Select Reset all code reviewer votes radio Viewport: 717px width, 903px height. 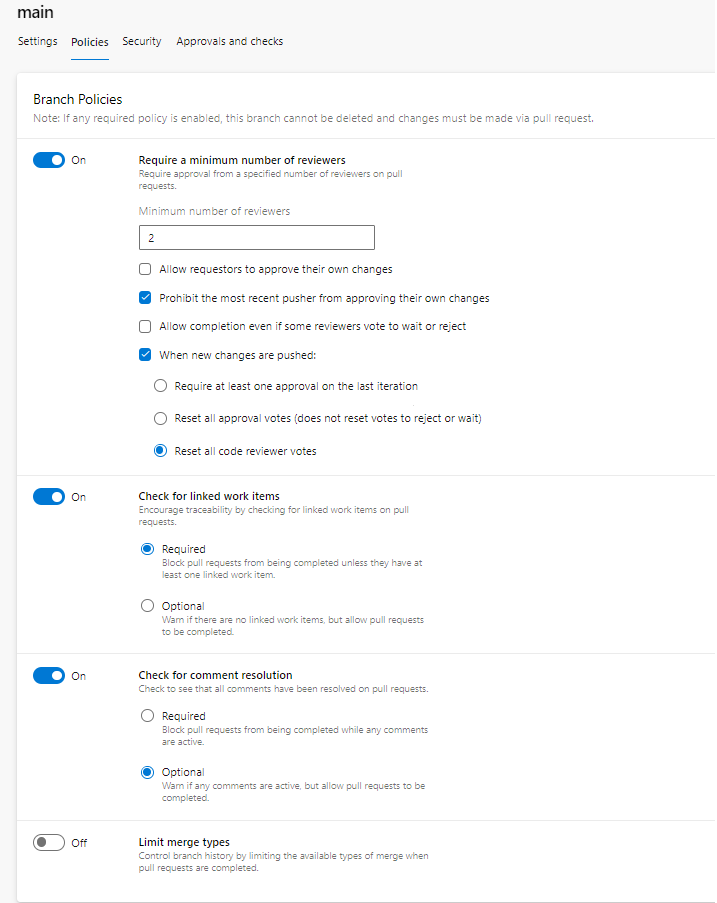(x=161, y=451)
